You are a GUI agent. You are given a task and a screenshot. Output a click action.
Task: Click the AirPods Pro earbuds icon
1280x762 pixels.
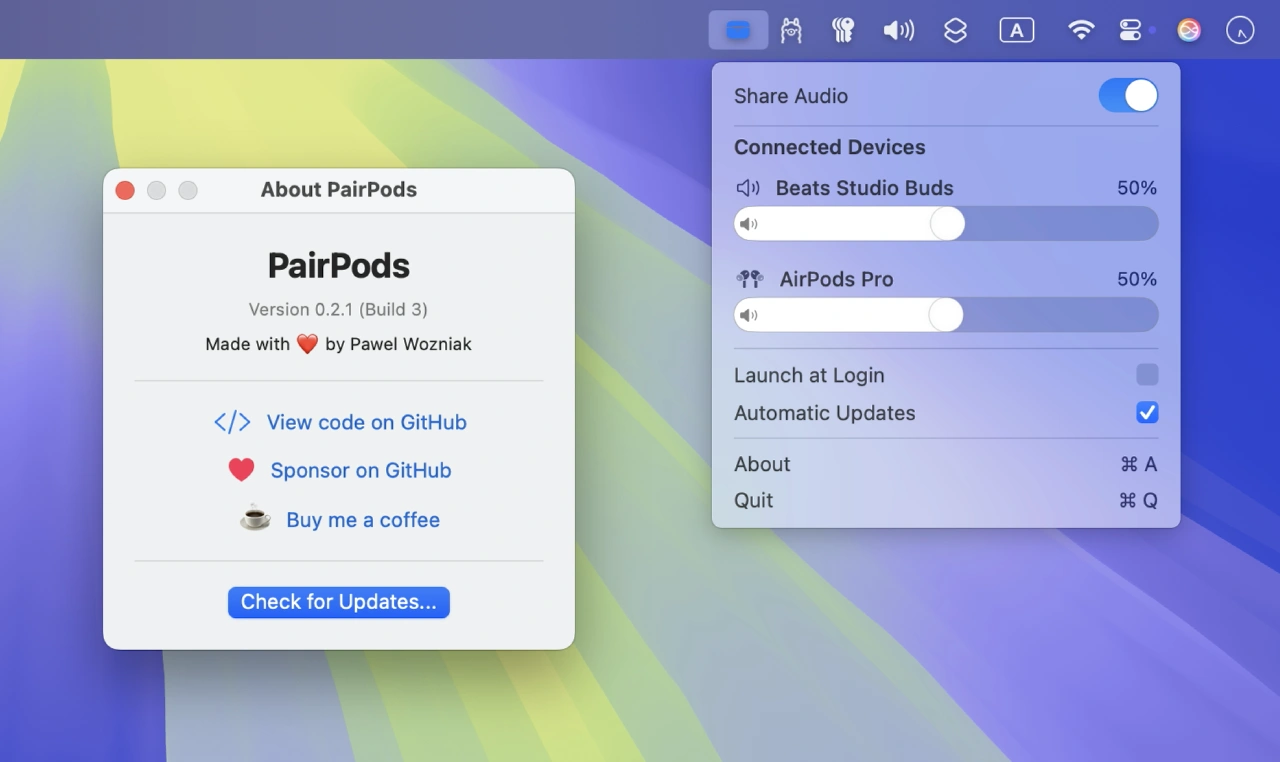[x=749, y=279]
